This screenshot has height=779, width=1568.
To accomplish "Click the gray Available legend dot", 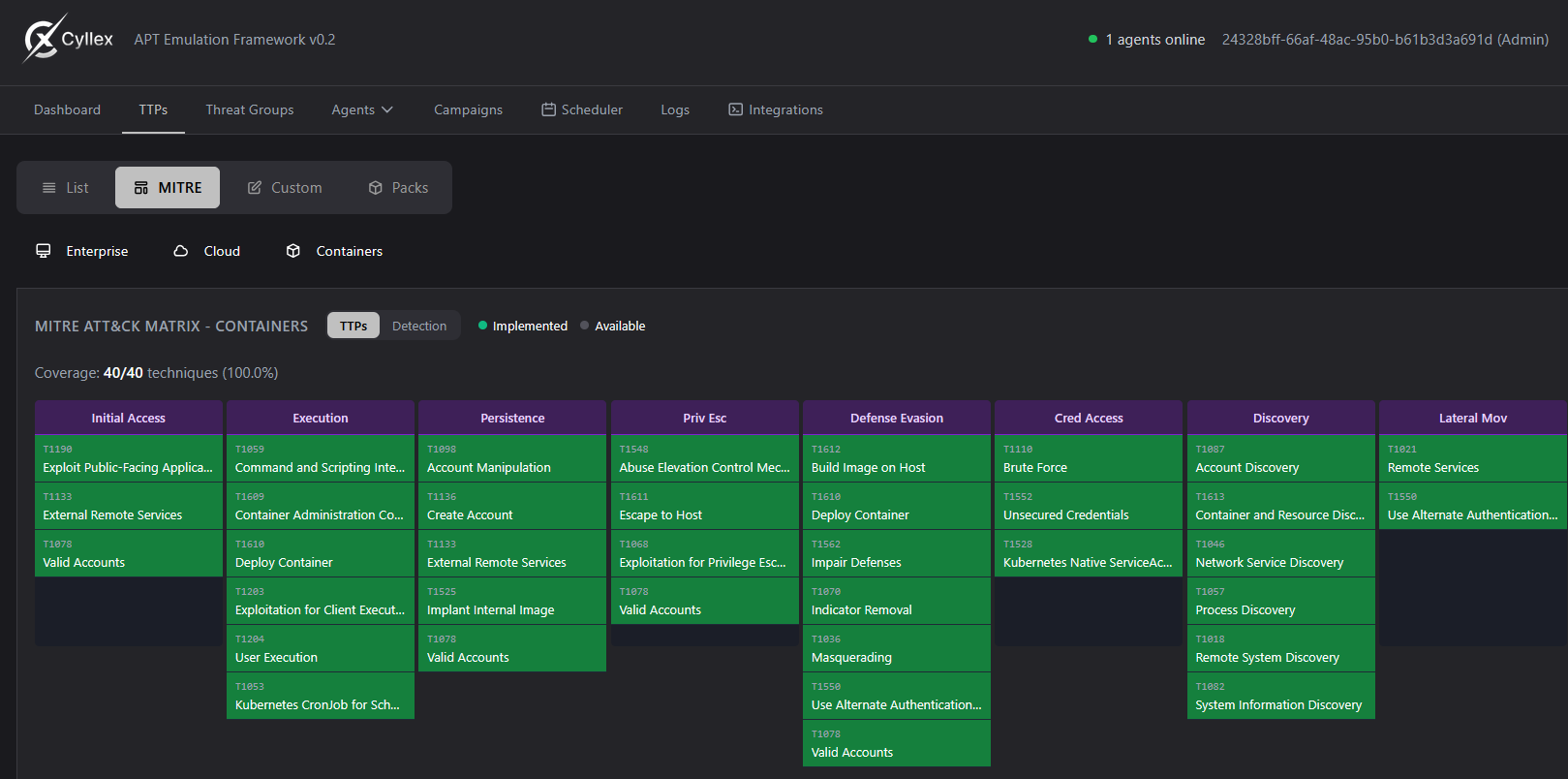I will pos(584,326).
